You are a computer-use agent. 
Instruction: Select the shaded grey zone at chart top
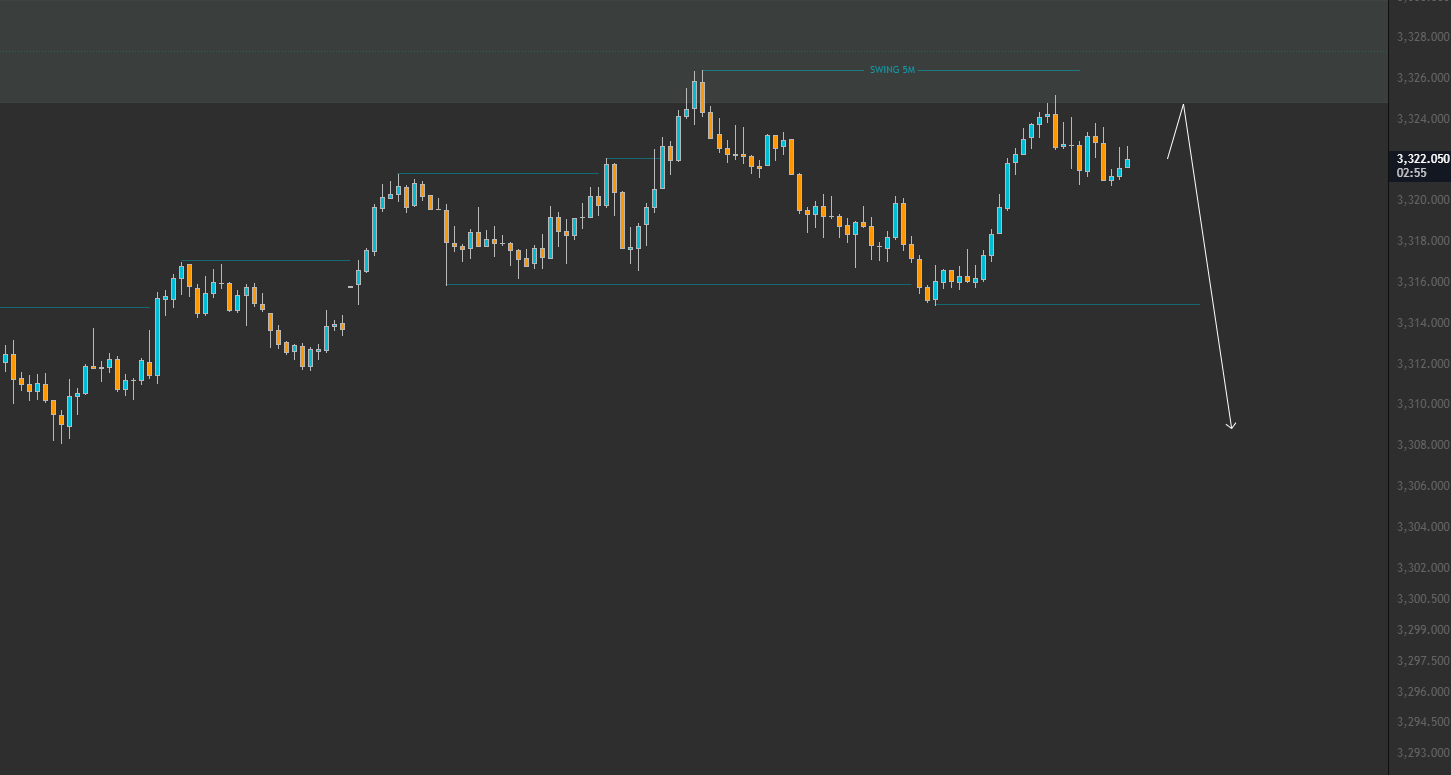coord(694,51)
